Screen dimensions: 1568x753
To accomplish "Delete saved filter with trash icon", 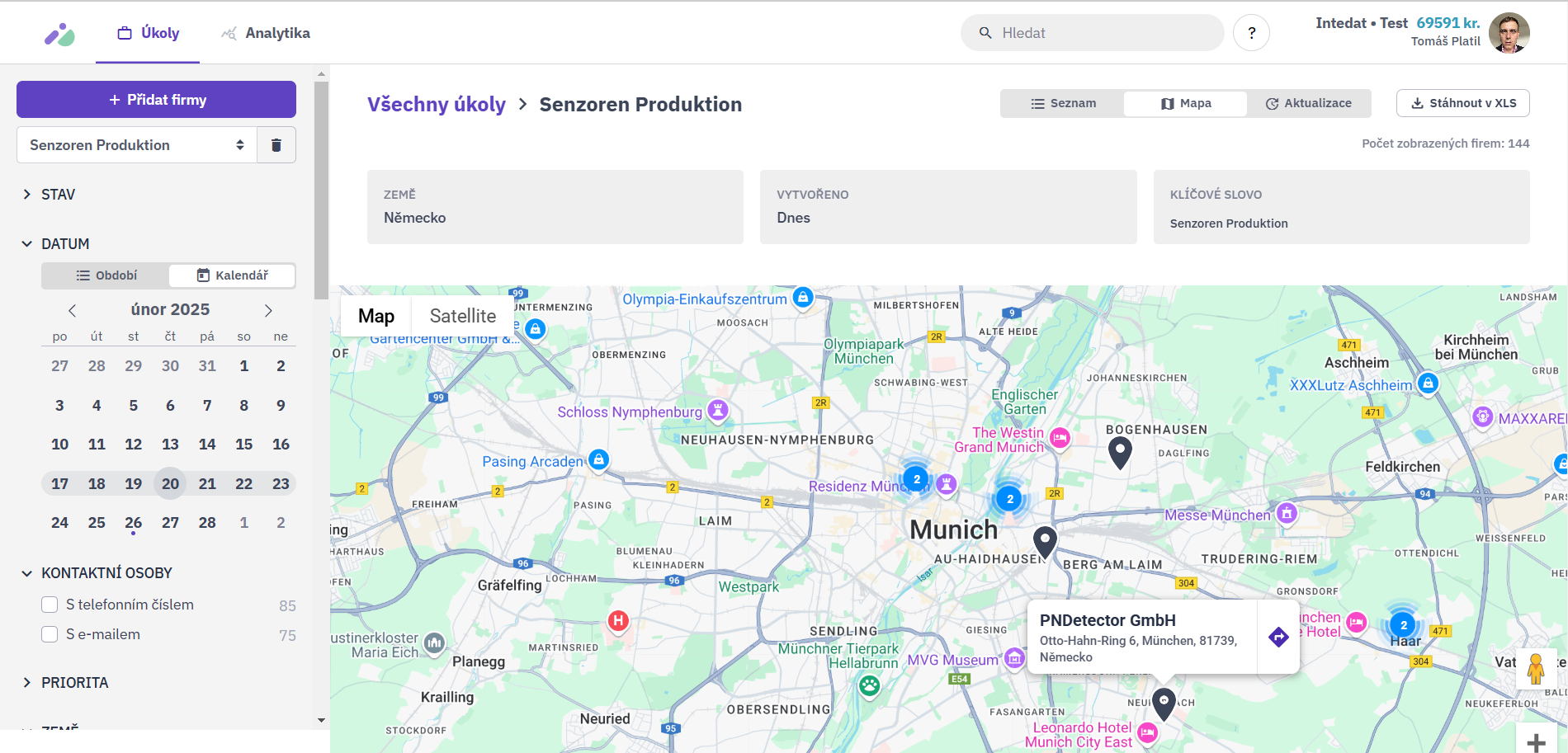I will coord(276,145).
